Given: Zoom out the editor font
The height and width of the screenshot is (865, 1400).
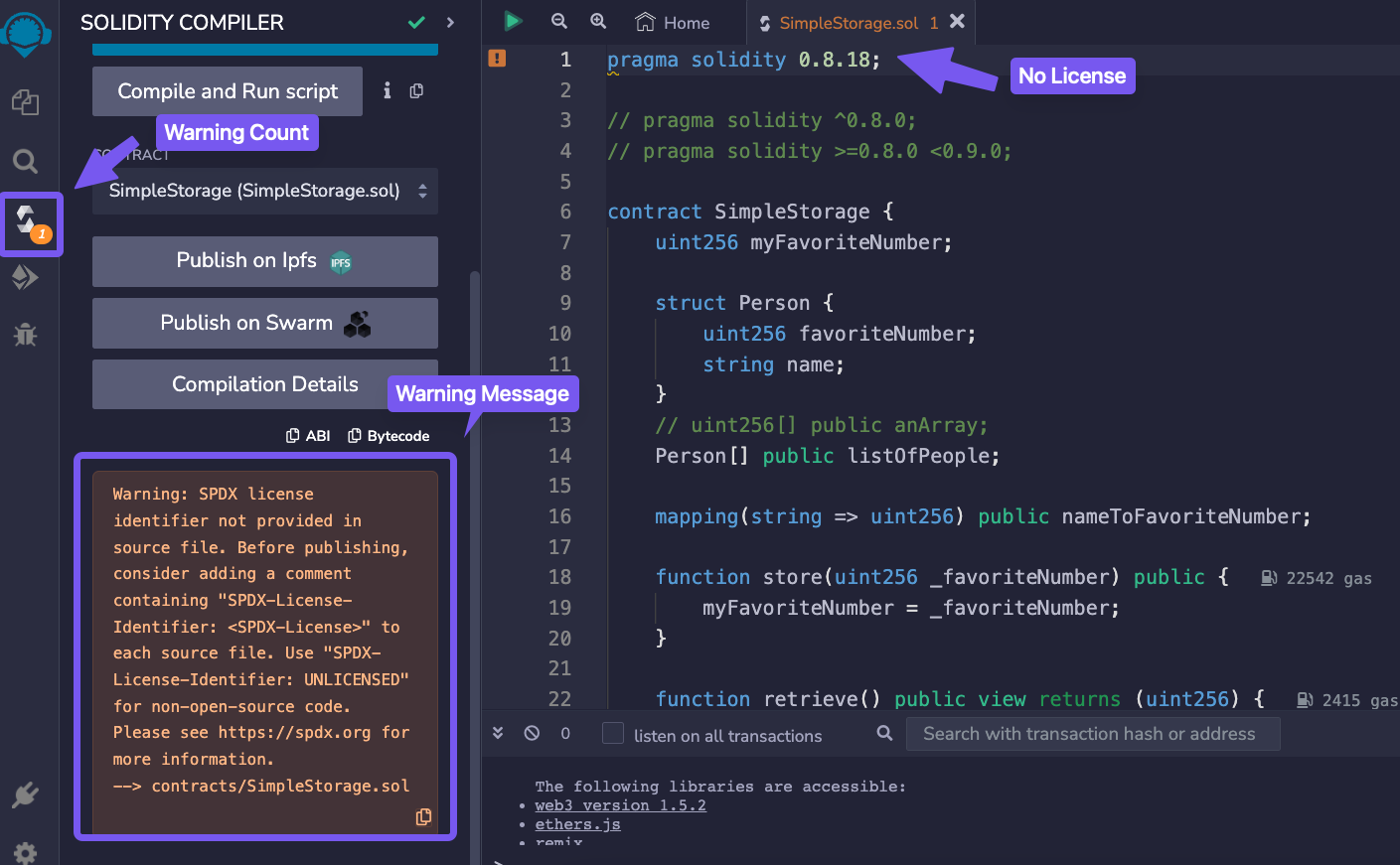Looking at the screenshot, I should 559,21.
